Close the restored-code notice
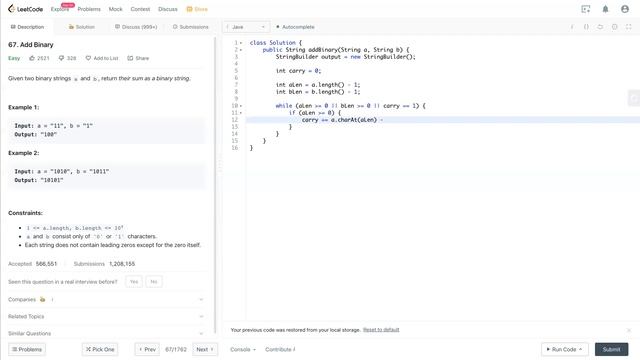640x360 pixels. click(x=629, y=330)
